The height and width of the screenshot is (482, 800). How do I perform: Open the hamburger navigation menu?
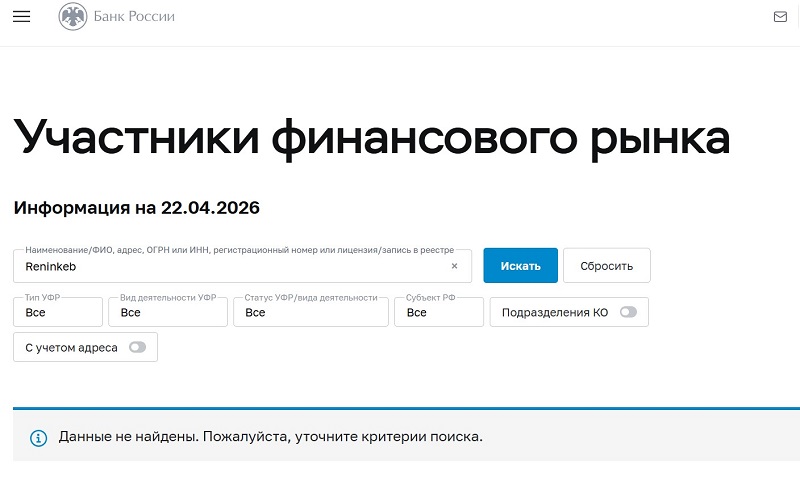pyautogui.click(x=21, y=16)
